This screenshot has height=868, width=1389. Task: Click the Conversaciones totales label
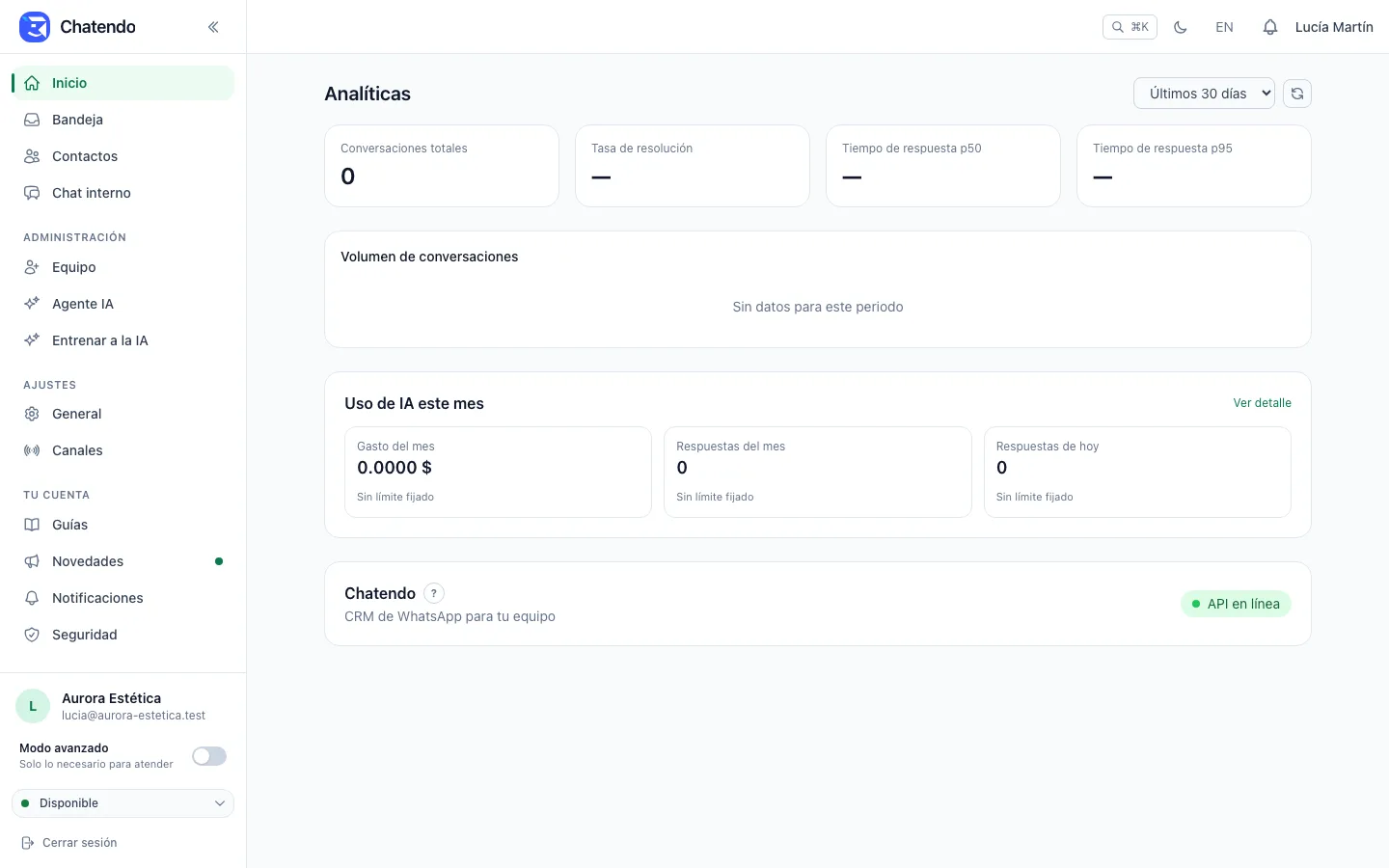(403, 149)
